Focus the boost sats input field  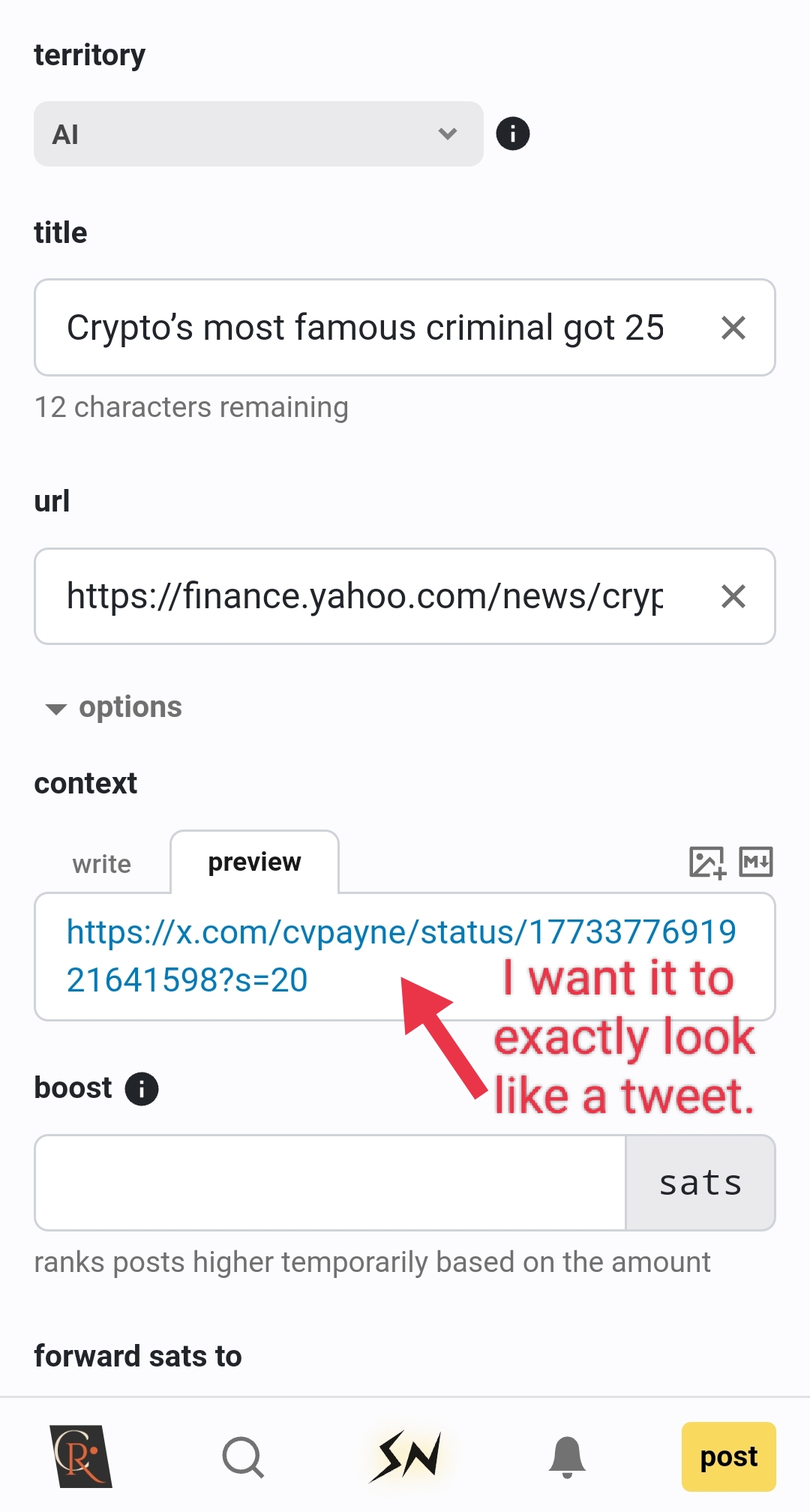pos(330,1183)
